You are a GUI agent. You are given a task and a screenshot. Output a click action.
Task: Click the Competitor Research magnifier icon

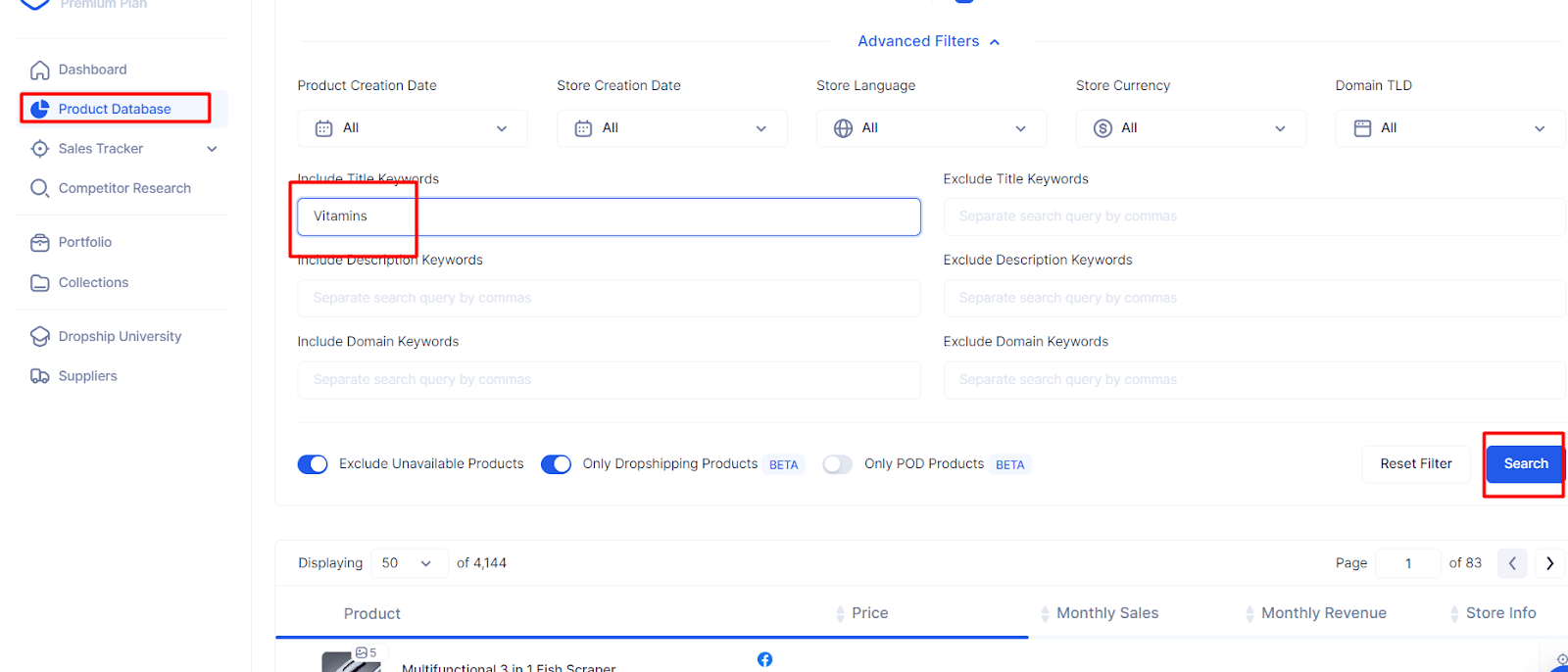coord(39,188)
